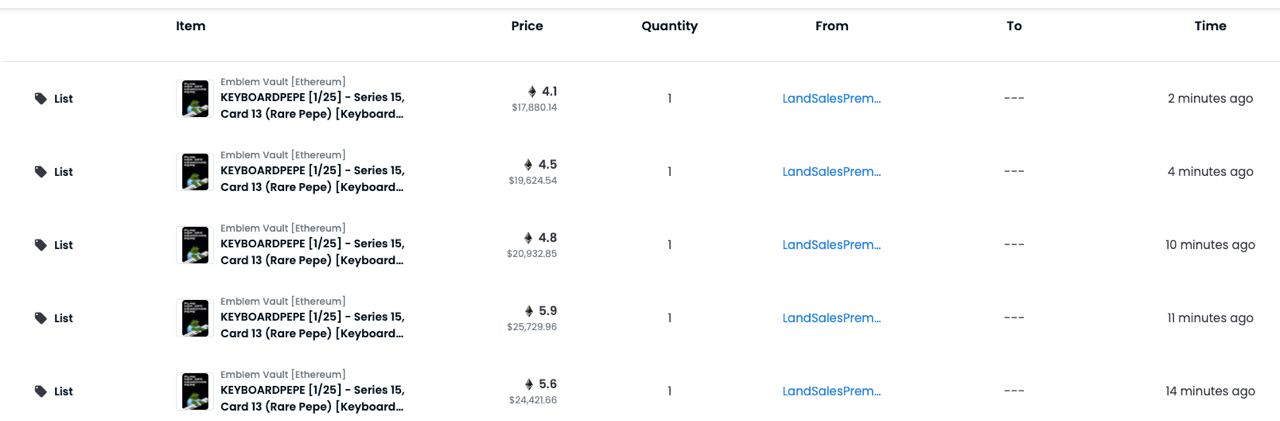The height and width of the screenshot is (421, 1280).
Task: Click the List tag icon in the 4.8 ETH row
Action: coord(41,245)
